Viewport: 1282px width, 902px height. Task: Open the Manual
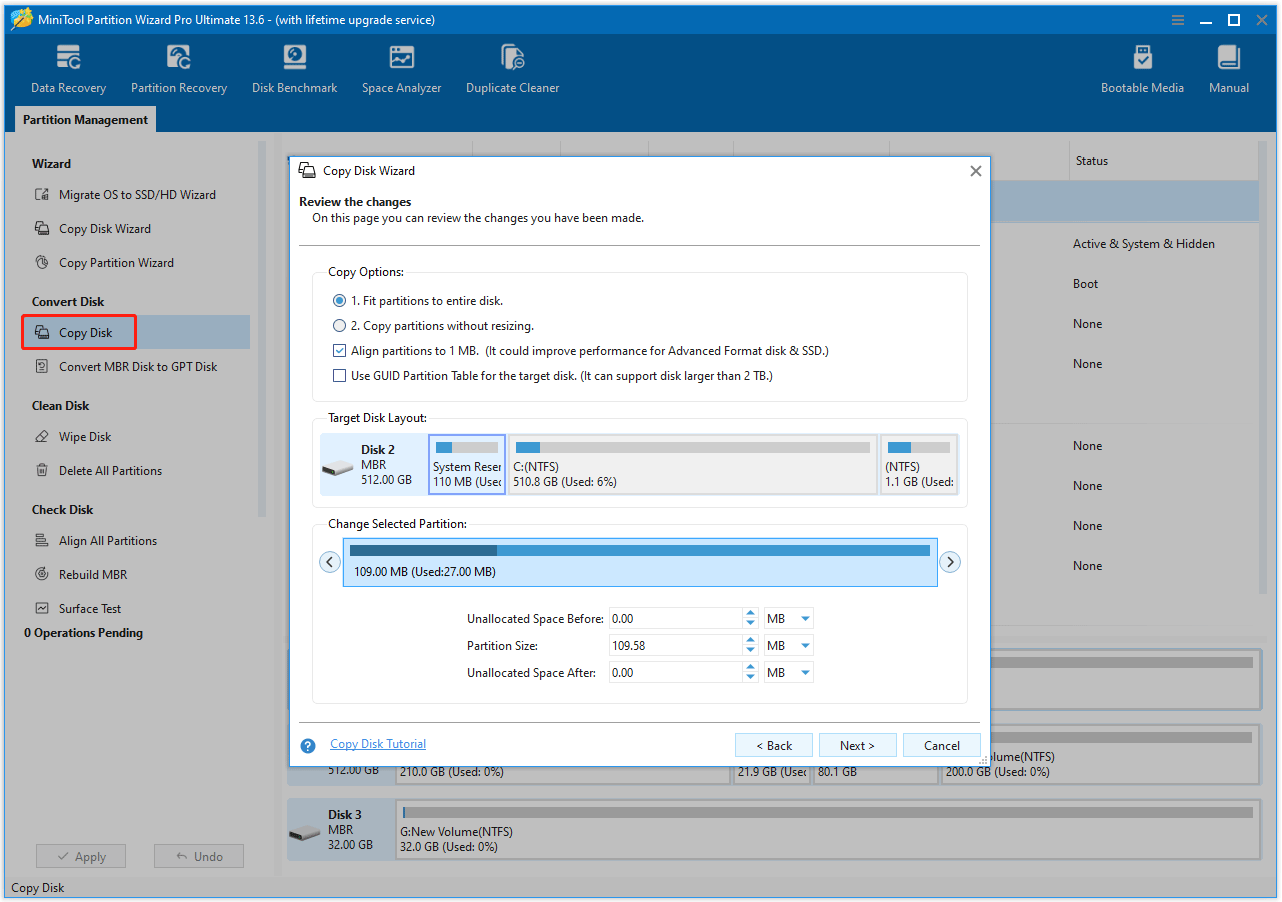pos(1228,67)
